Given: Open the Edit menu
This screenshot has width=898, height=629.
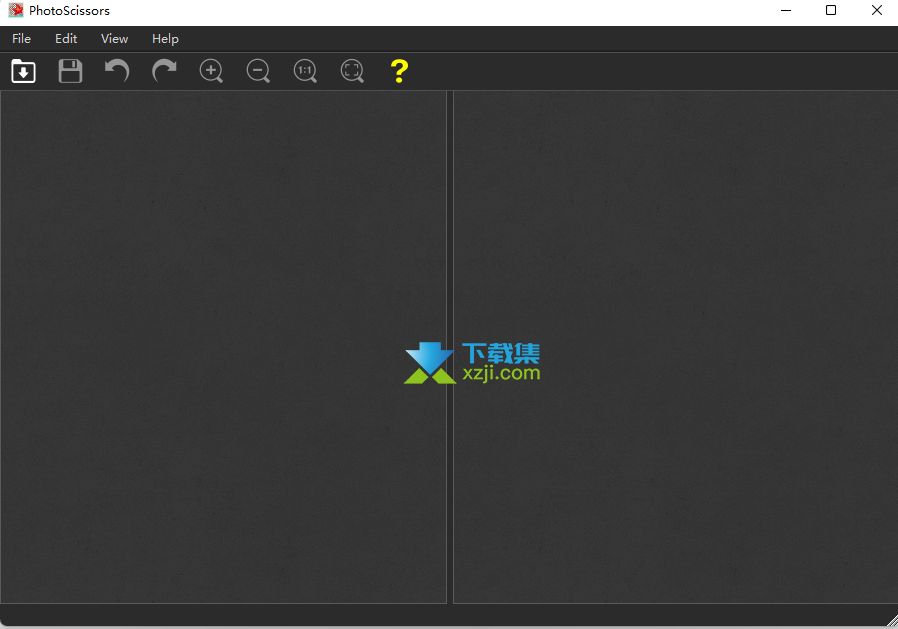Looking at the screenshot, I should 66,38.
